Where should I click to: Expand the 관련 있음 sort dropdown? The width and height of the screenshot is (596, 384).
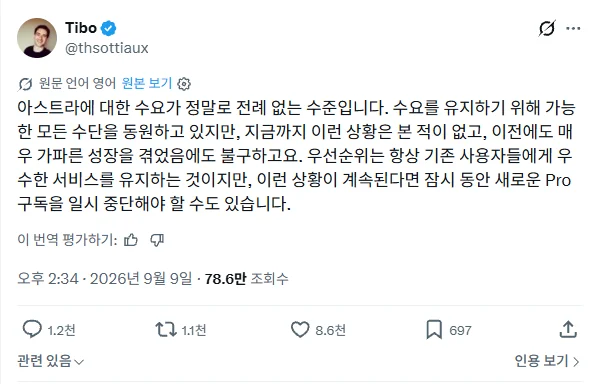(x=50, y=361)
